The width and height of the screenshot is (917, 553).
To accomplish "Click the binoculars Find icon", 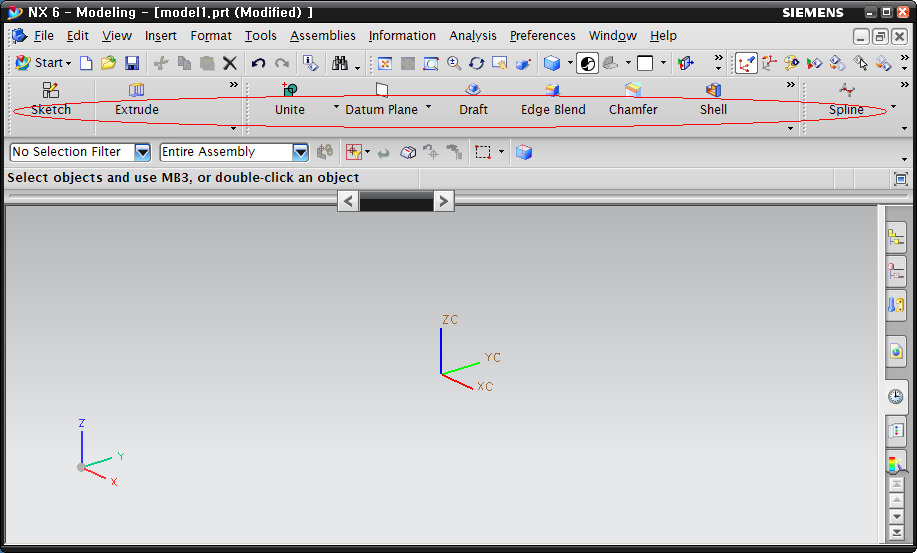I will pyautogui.click(x=340, y=63).
